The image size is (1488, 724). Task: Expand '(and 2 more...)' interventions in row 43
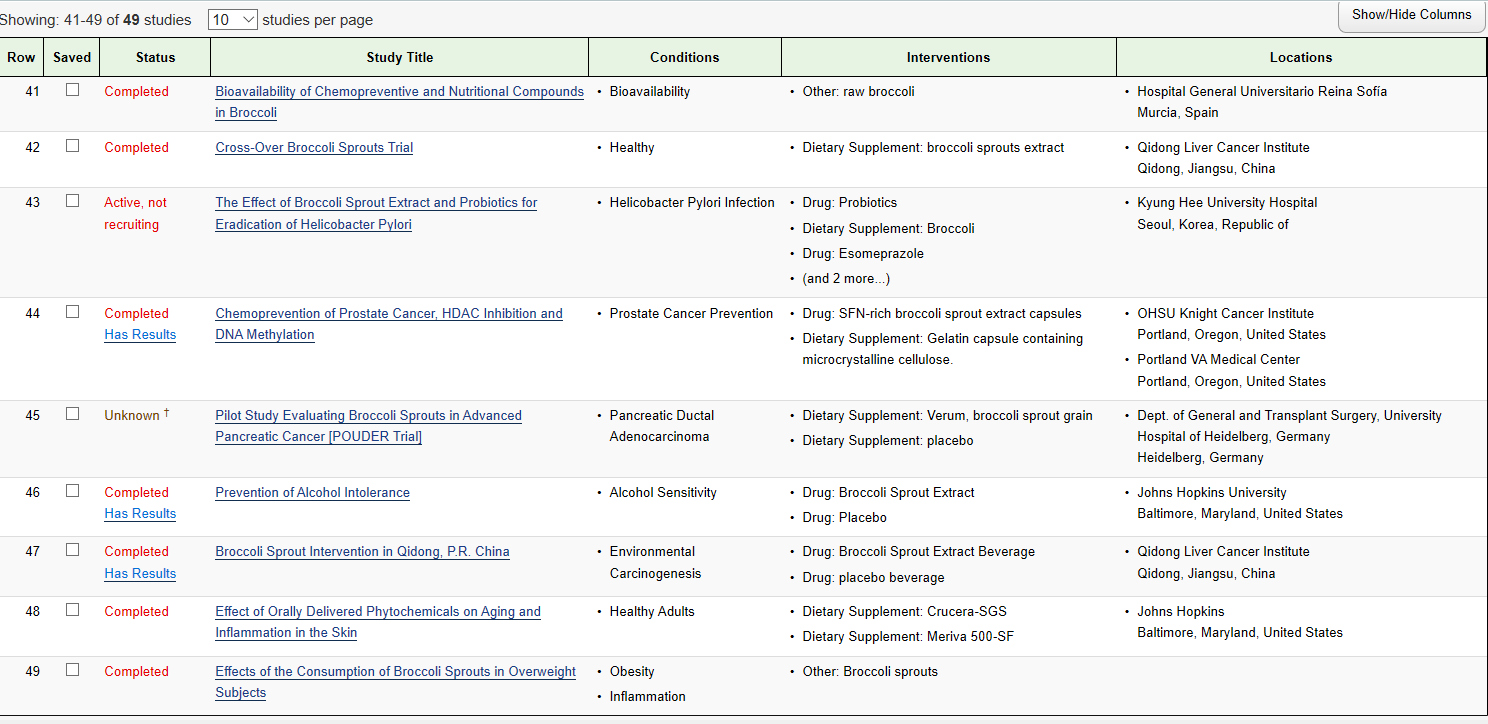tap(845, 278)
